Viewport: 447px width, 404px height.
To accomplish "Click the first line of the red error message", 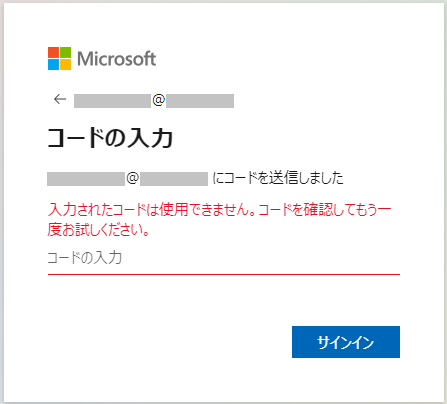I will (x=219, y=210).
